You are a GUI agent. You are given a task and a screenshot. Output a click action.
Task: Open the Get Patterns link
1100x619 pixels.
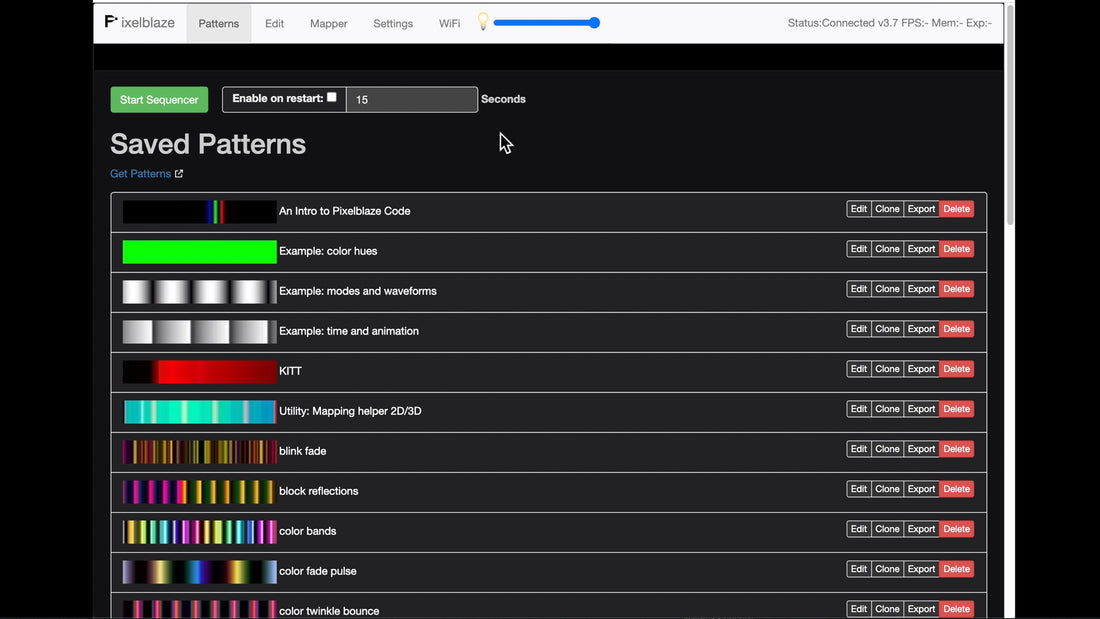click(140, 174)
